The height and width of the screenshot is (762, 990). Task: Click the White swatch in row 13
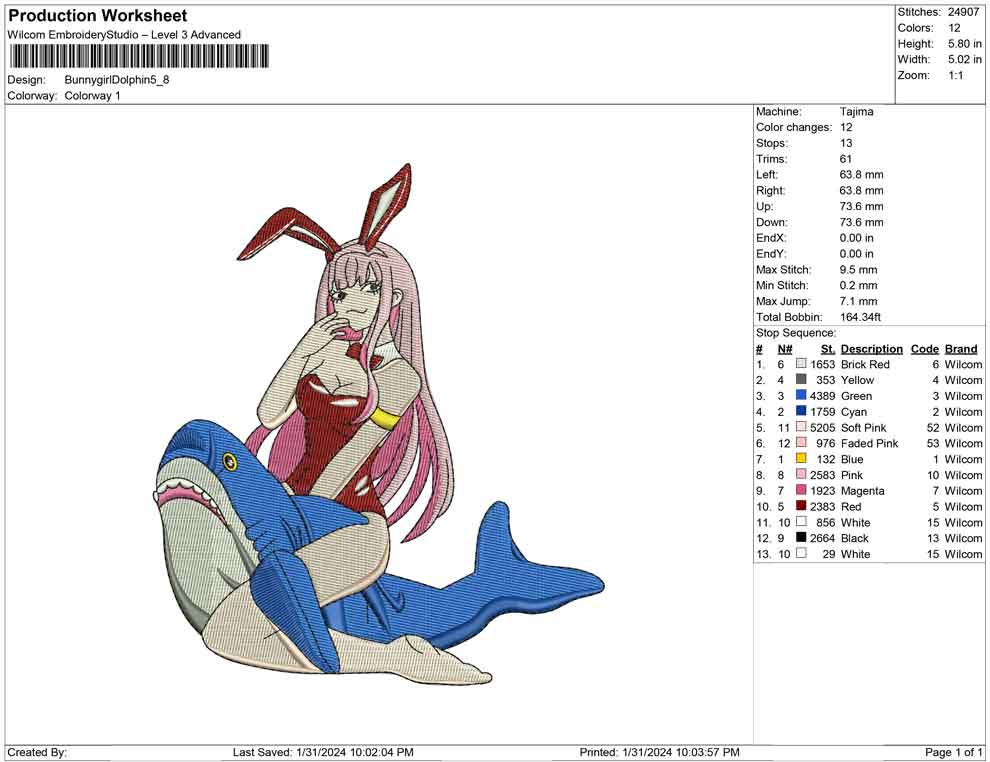pyautogui.click(x=801, y=553)
